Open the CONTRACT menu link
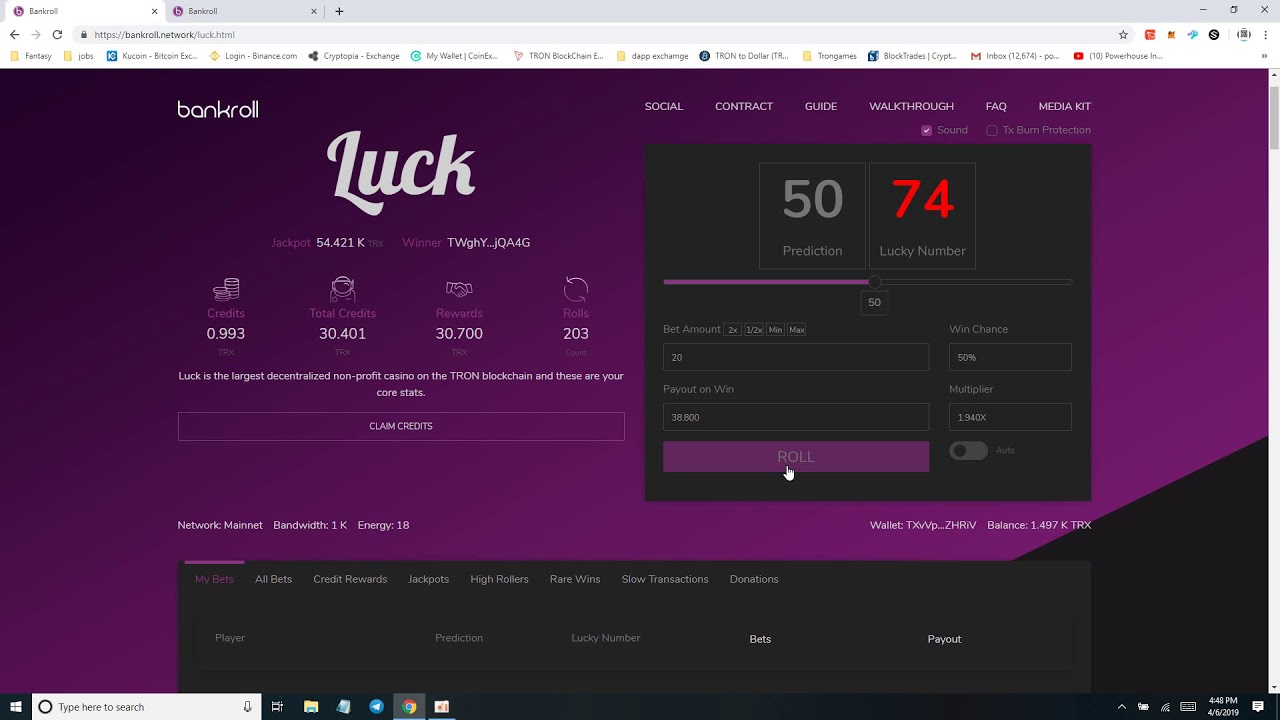Image resolution: width=1280 pixels, height=720 pixels. 744,106
